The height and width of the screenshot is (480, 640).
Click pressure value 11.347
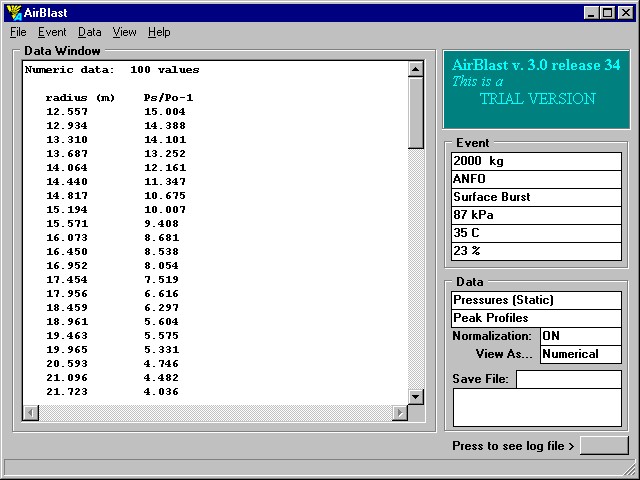[x=165, y=182]
